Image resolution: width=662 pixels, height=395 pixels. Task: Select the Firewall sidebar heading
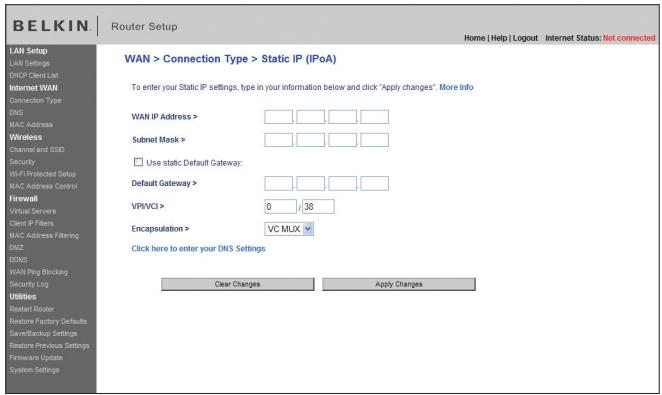coord(24,199)
